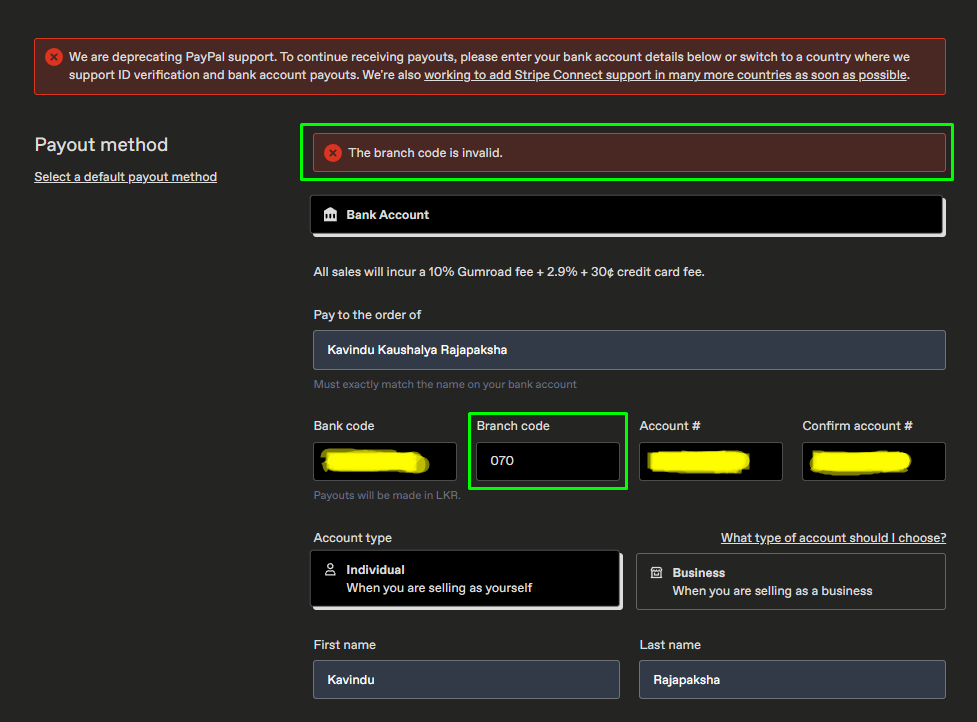This screenshot has height=722, width=977.
Task: Focus the Last name field
Action: (792, 680)
